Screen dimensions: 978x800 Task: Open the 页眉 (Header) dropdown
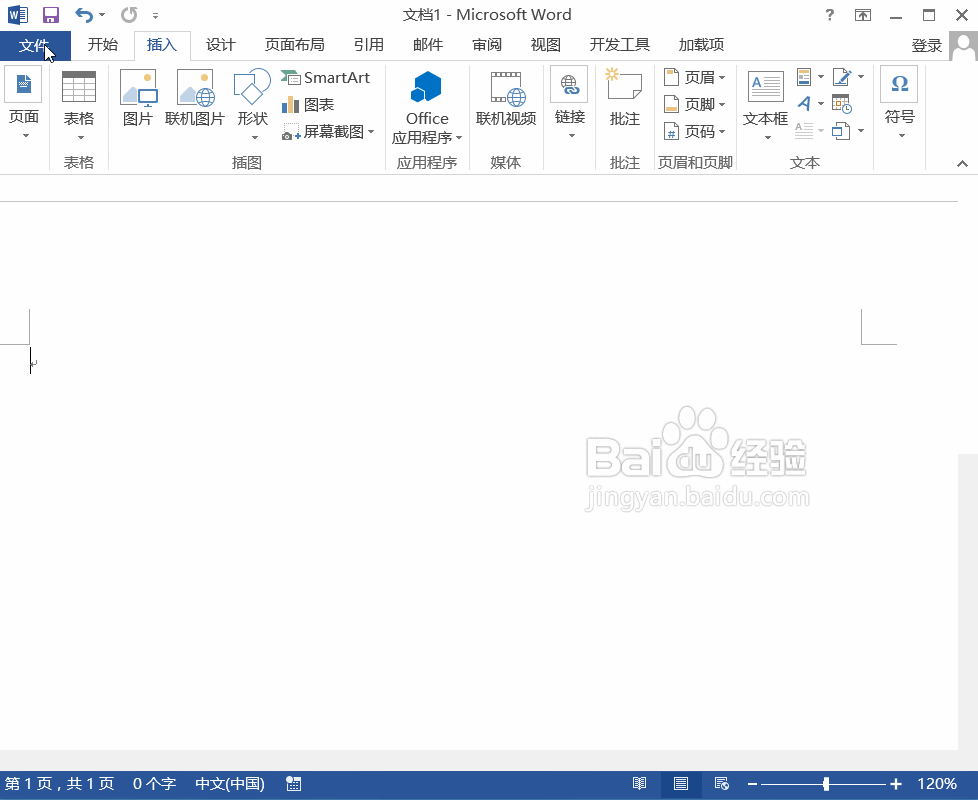click(x=694, y=77)
